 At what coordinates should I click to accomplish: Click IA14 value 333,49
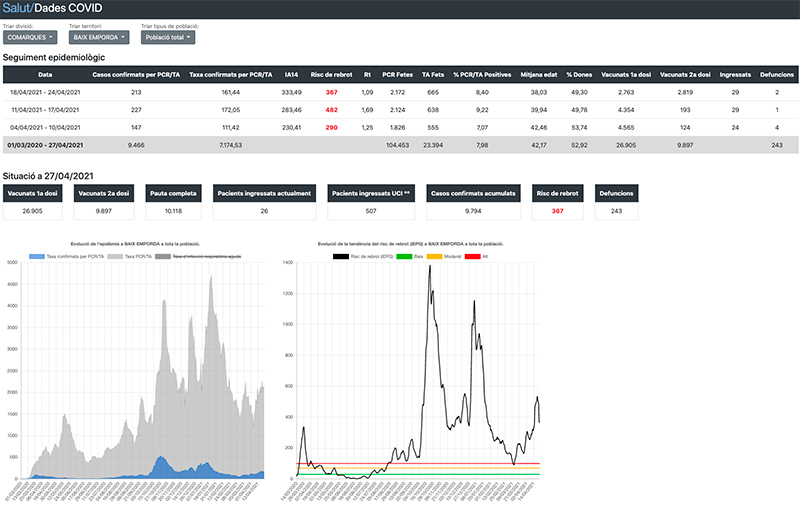coord(291,92)
